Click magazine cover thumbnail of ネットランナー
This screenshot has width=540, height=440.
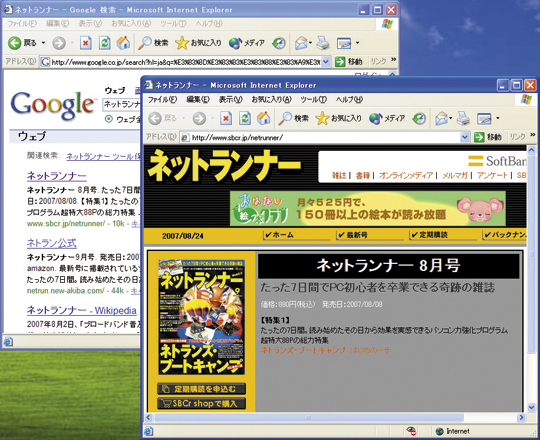point(201,317)
